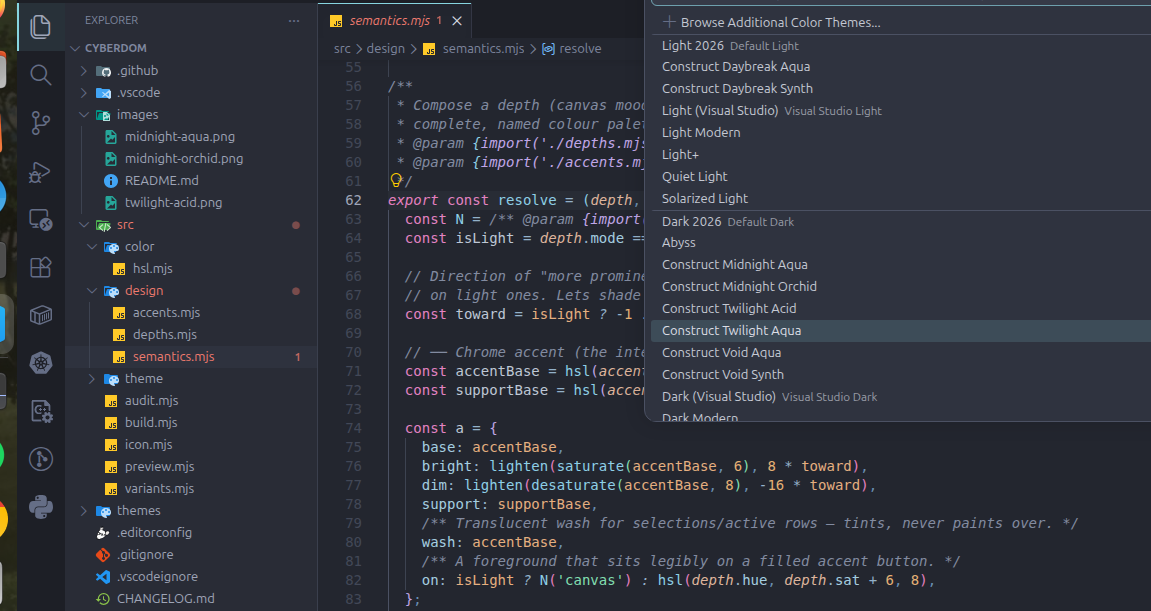This screenshot has width=1151, height=611.
Task: Open Remote Explorer view
Action: tap(40, 220)
